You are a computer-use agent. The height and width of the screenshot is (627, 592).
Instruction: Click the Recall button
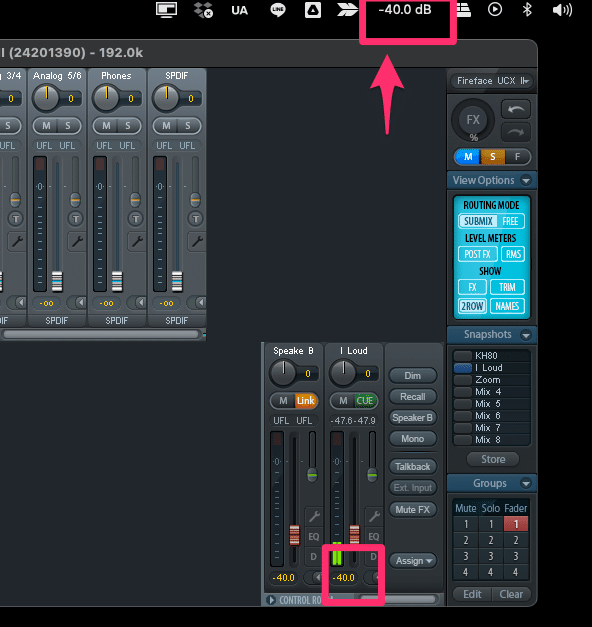pos(412,397)
